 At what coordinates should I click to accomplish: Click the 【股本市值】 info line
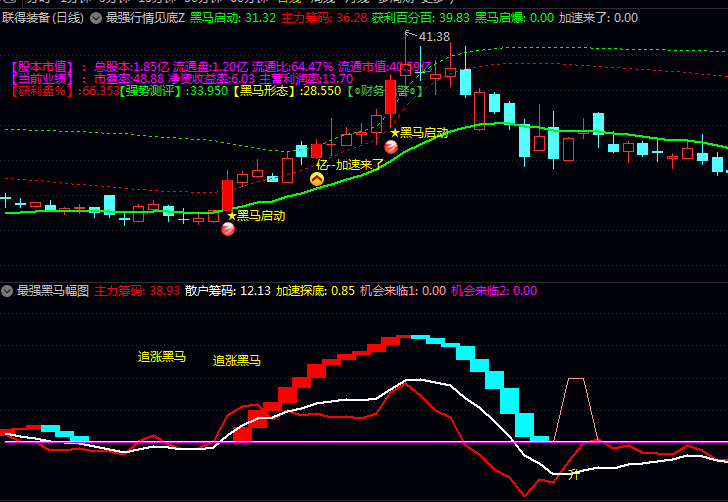(x=221, y=67)
